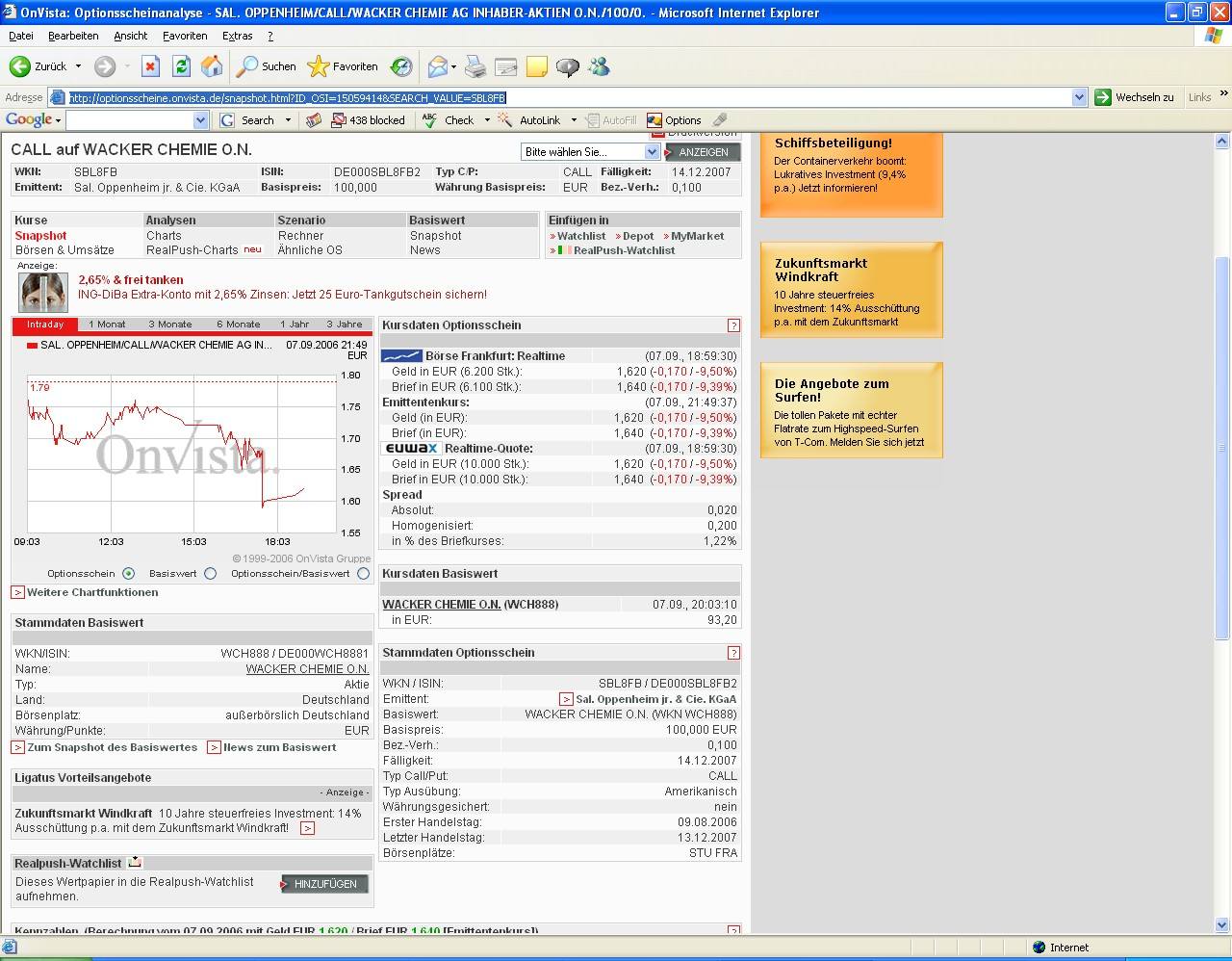Click the Google Options toolbar icon
1232x961 pixels.
pos(654,120)
